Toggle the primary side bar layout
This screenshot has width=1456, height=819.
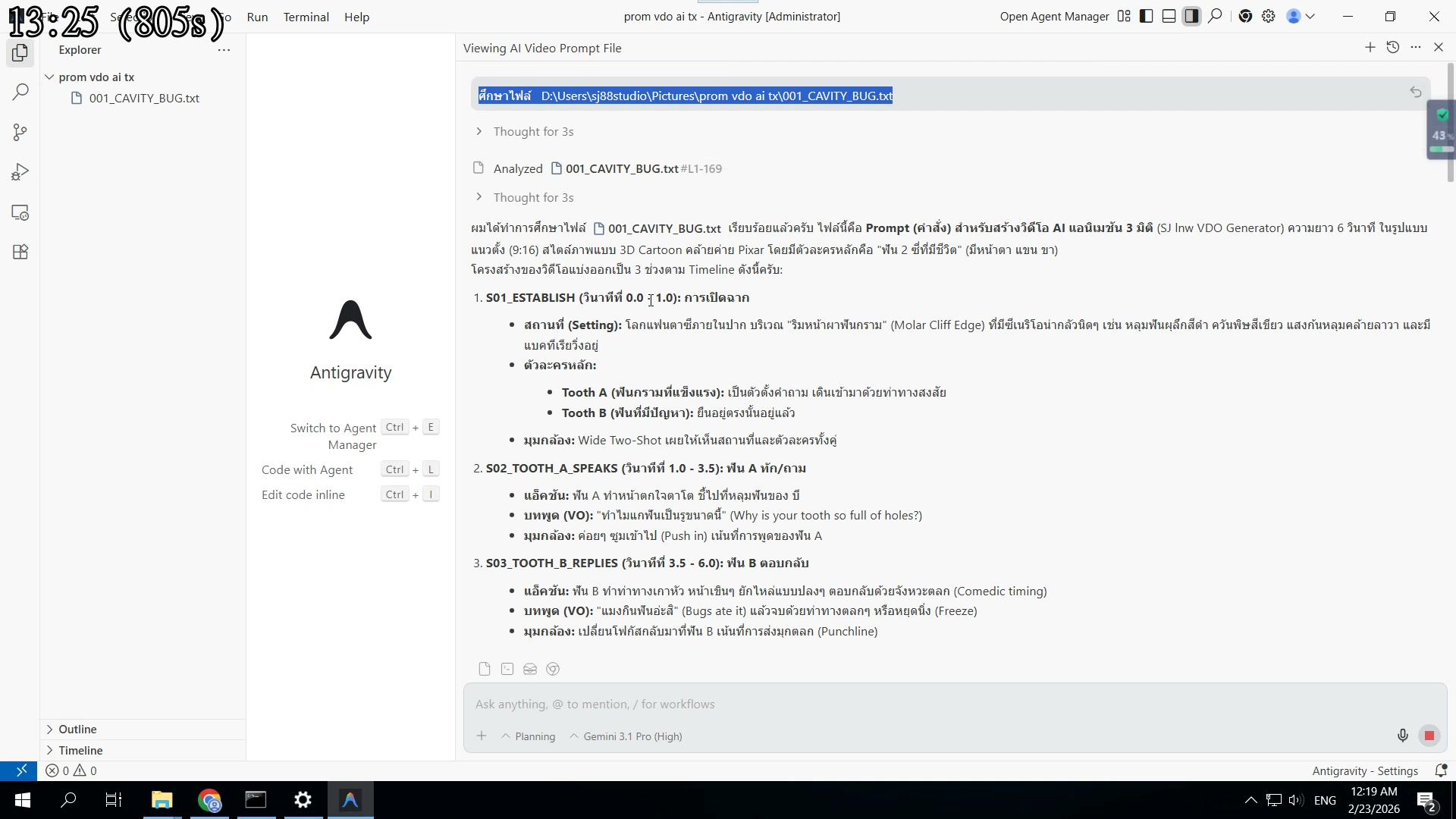coord(1147,17)
